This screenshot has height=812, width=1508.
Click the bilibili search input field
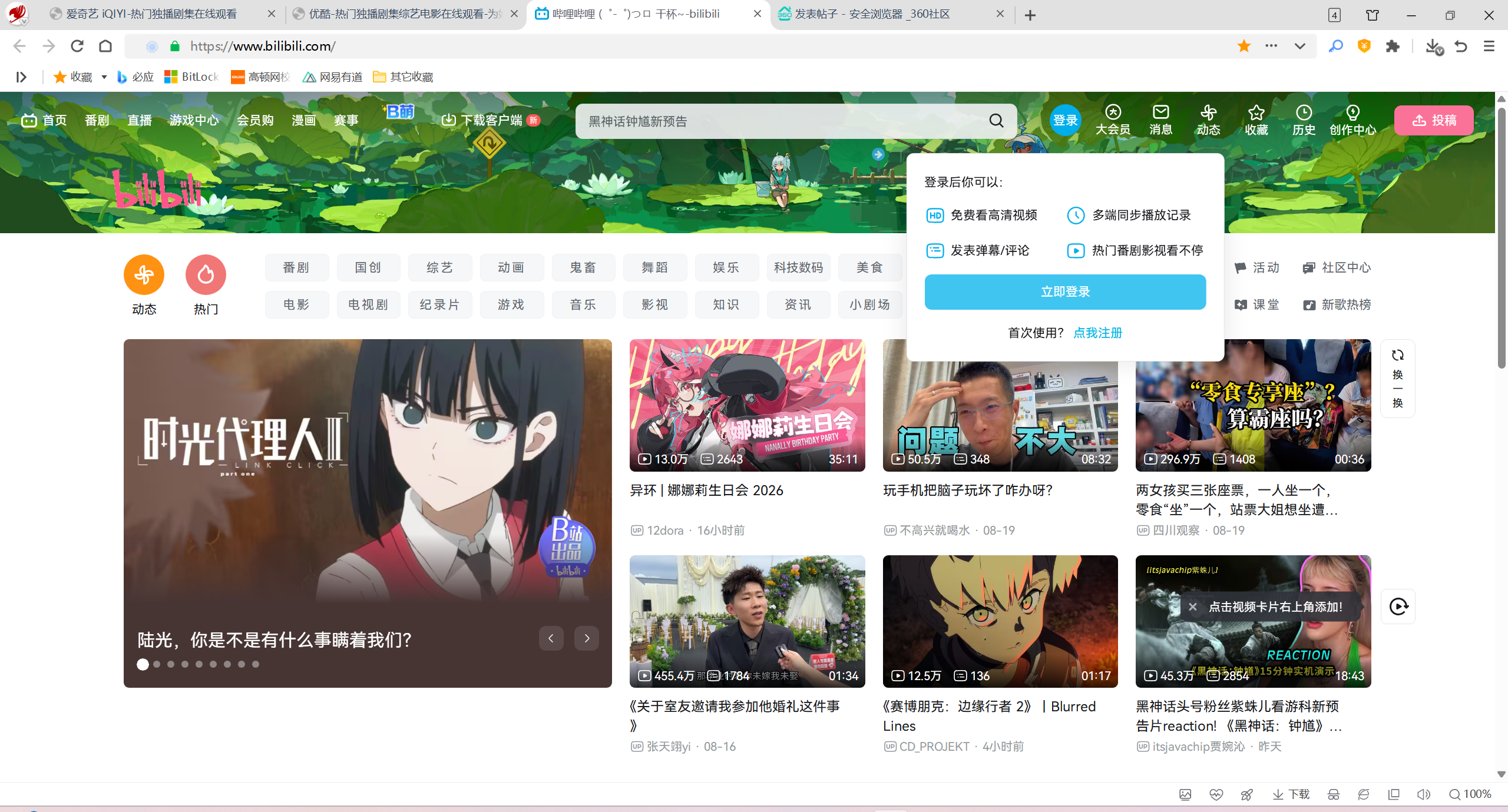783,121
